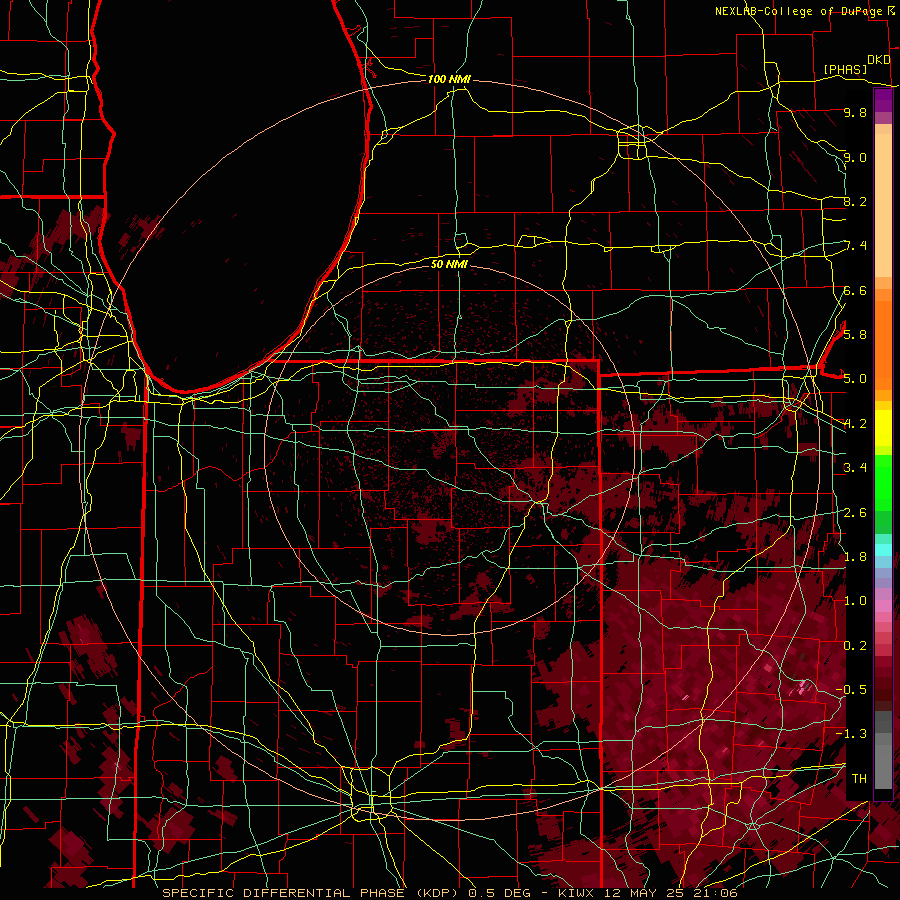Click the [PHAS] label near the legend
Viewport: 900px width, 900px height.
pos(845,69)
